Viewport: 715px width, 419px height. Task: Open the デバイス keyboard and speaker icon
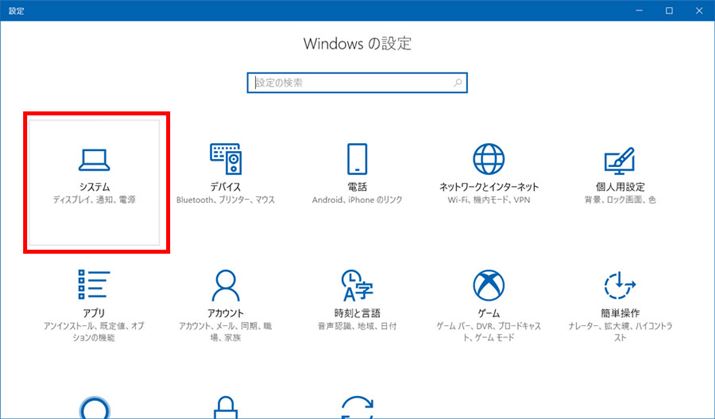pos(226,159)
